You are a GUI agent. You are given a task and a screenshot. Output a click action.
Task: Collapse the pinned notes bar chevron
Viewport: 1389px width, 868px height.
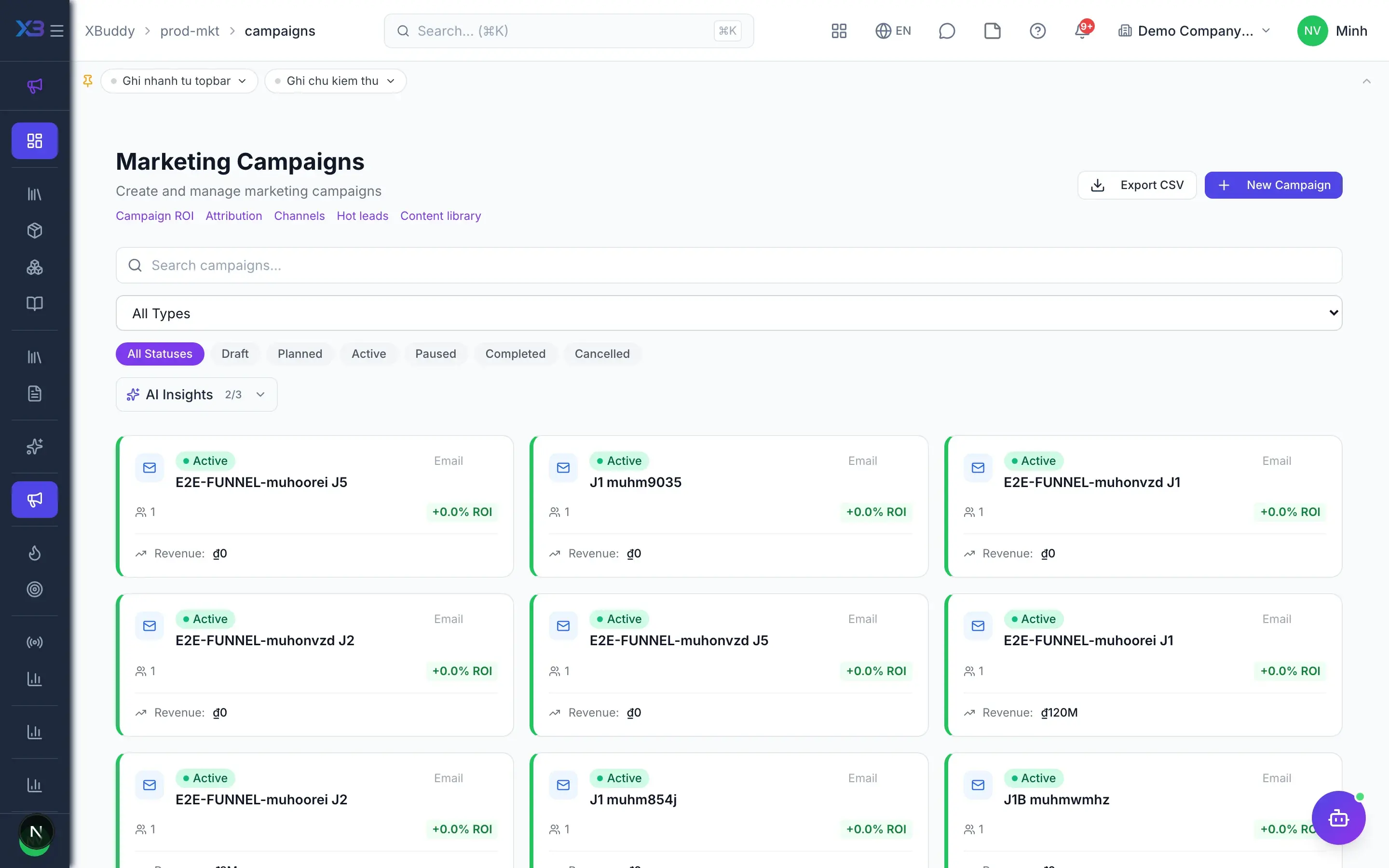pyautogui.click(x=1366, y=81)
